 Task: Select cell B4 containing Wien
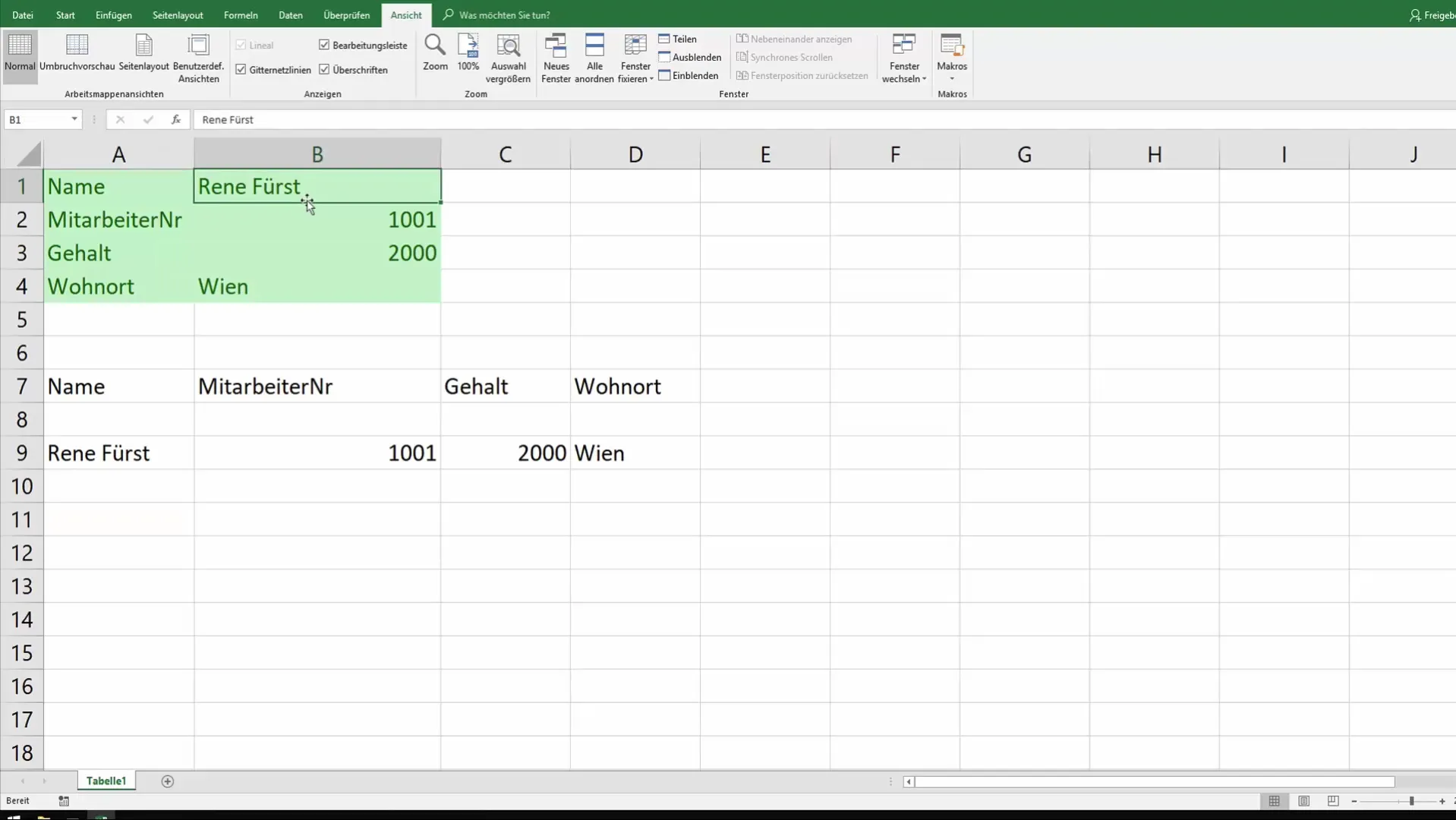tap(317, 286)
